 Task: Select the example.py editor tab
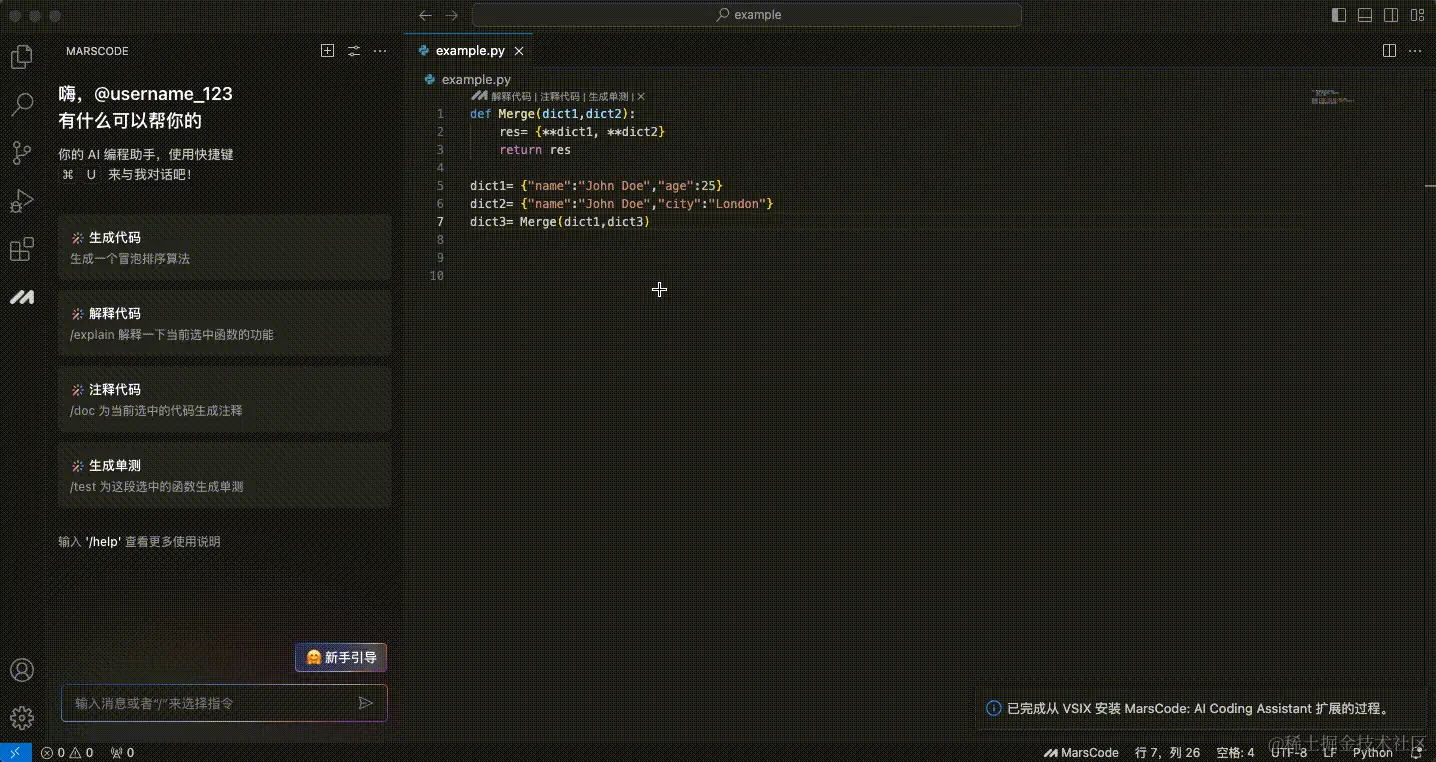(x=468, y=51)
